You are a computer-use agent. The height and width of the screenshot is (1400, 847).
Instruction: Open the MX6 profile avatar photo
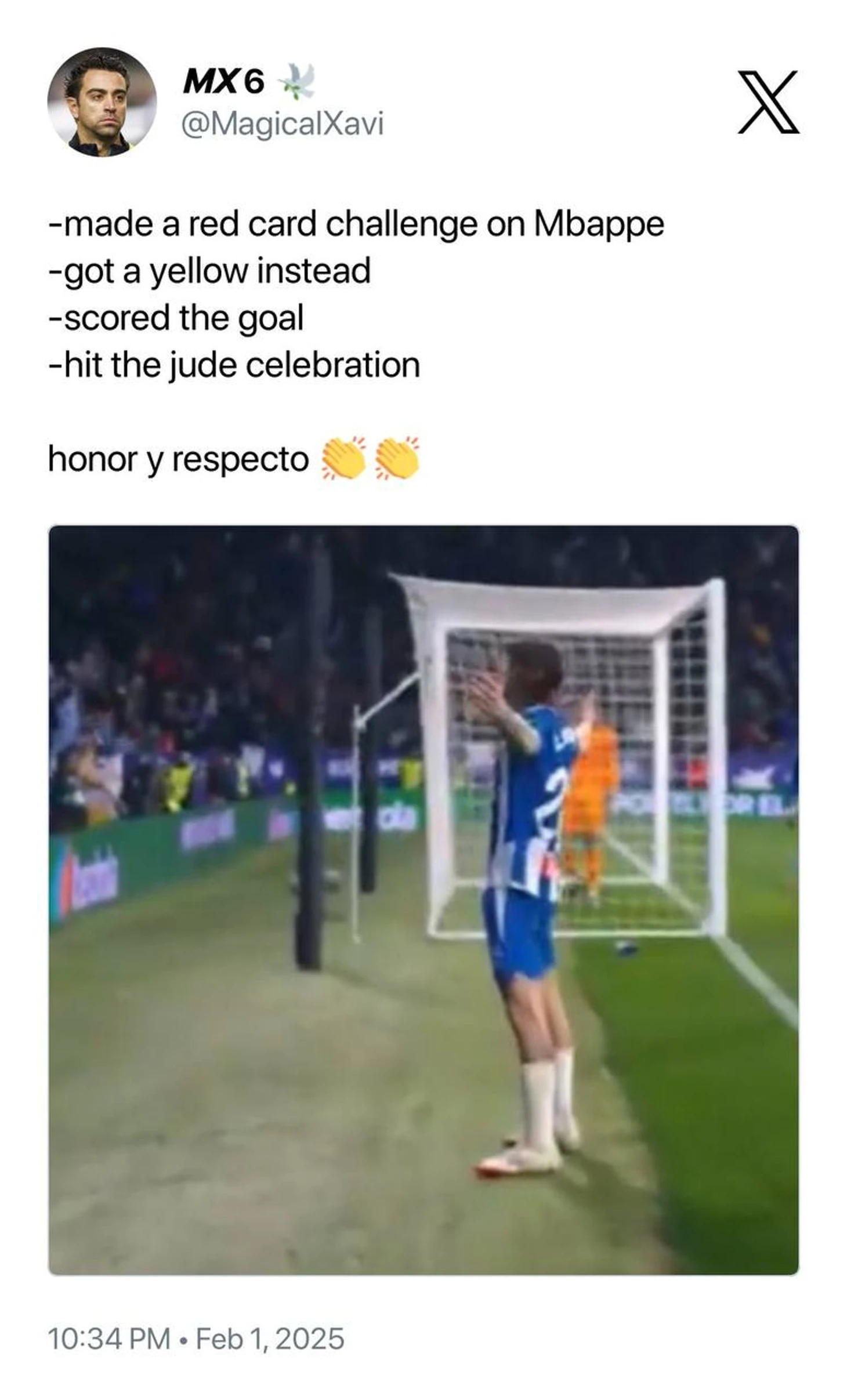pyautogui.click(x=102, y=102)
